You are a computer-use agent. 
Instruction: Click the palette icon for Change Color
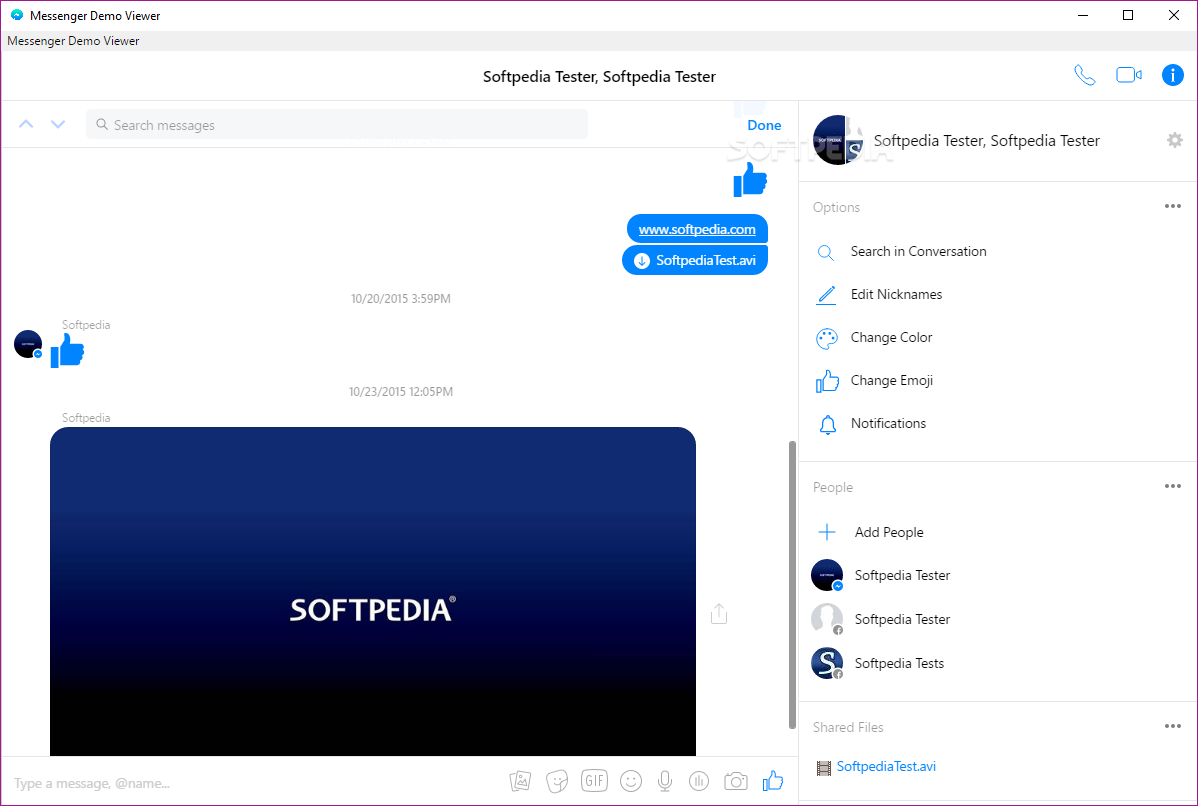pos(827,338)
